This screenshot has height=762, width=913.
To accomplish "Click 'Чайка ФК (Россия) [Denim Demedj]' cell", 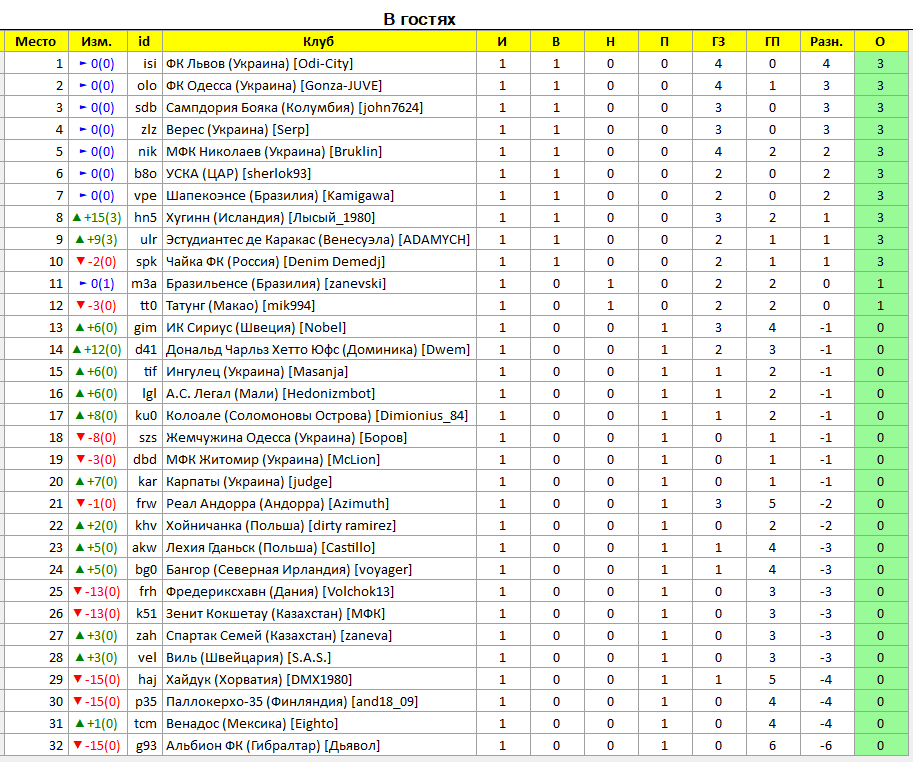I will pos(319,261).
